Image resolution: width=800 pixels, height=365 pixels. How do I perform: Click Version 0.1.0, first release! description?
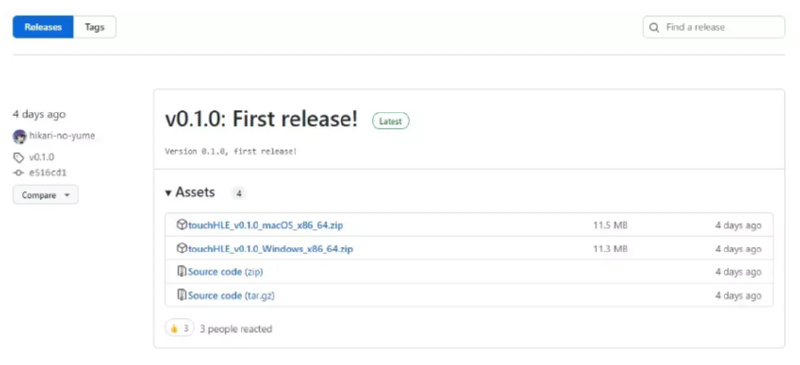(231, 152)
